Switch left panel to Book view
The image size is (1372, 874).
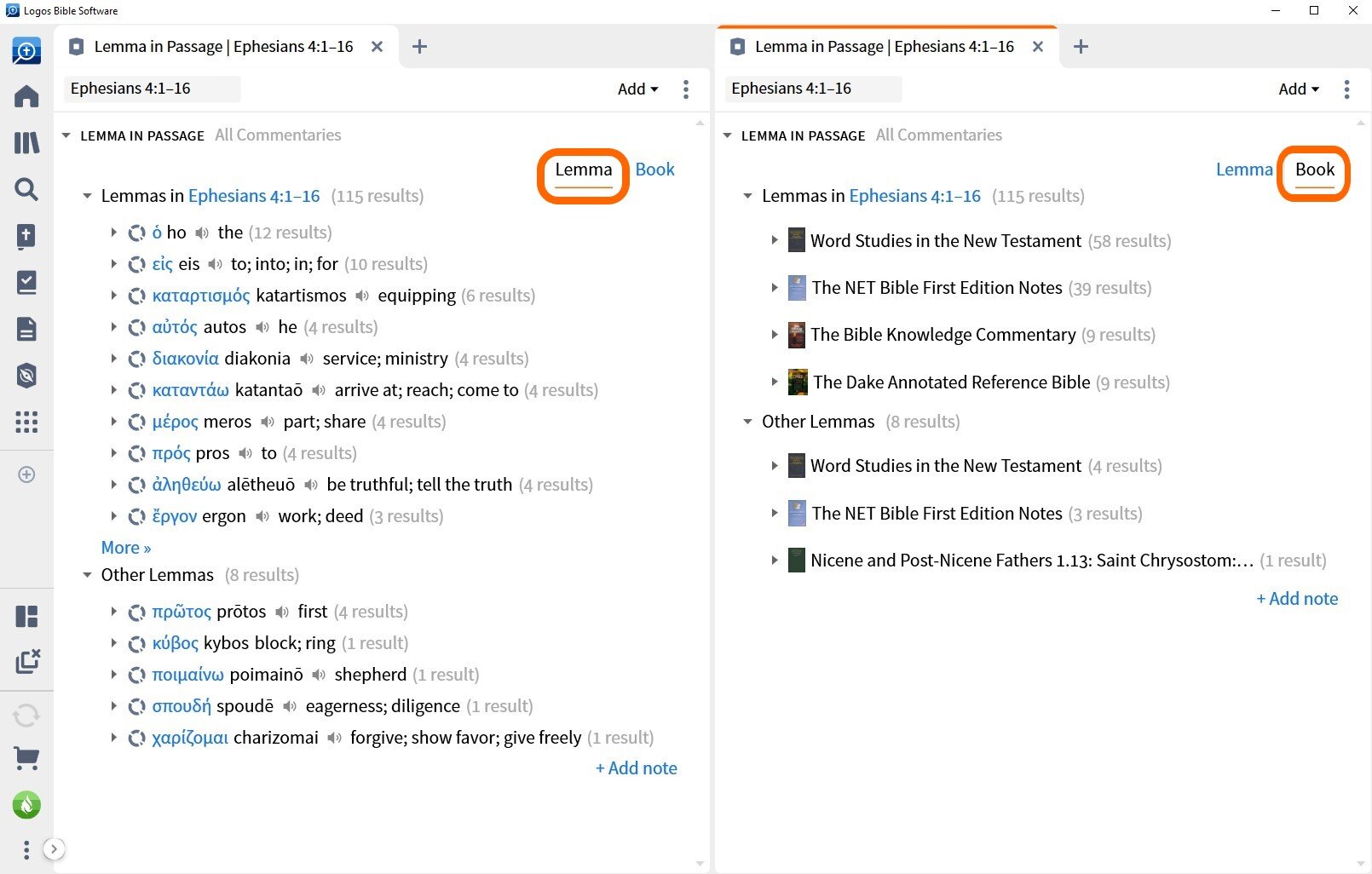point(654,170)
